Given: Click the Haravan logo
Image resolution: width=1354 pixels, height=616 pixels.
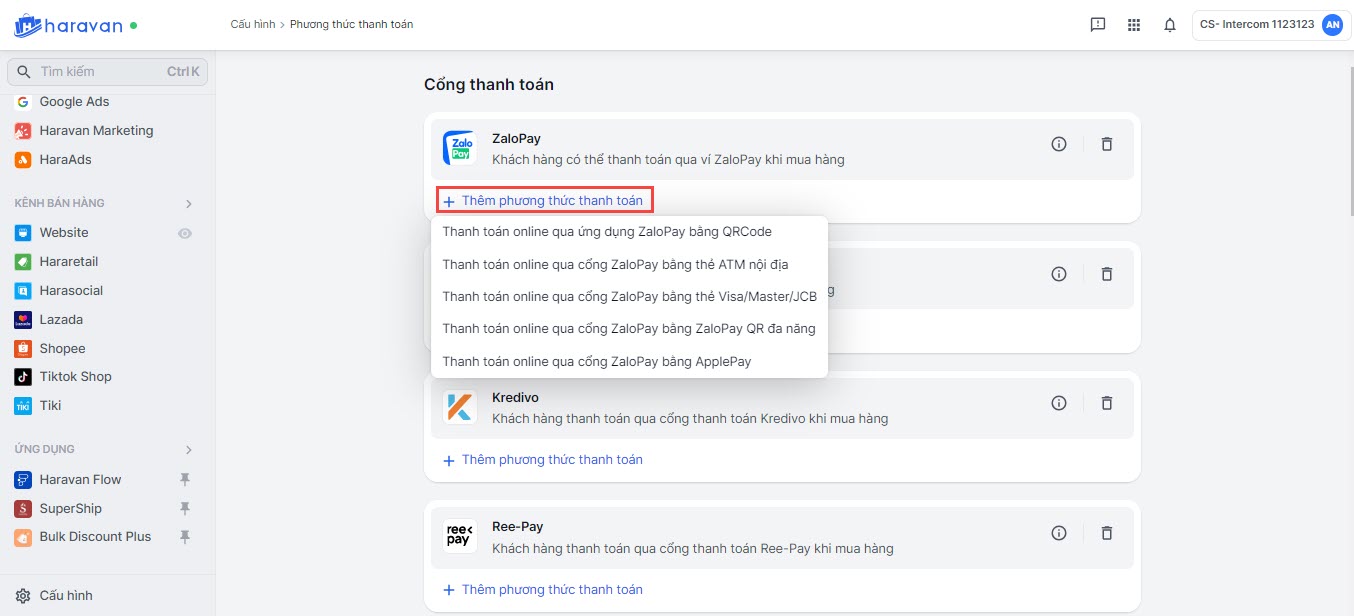Looking at the screenshot, I should 75,25.
